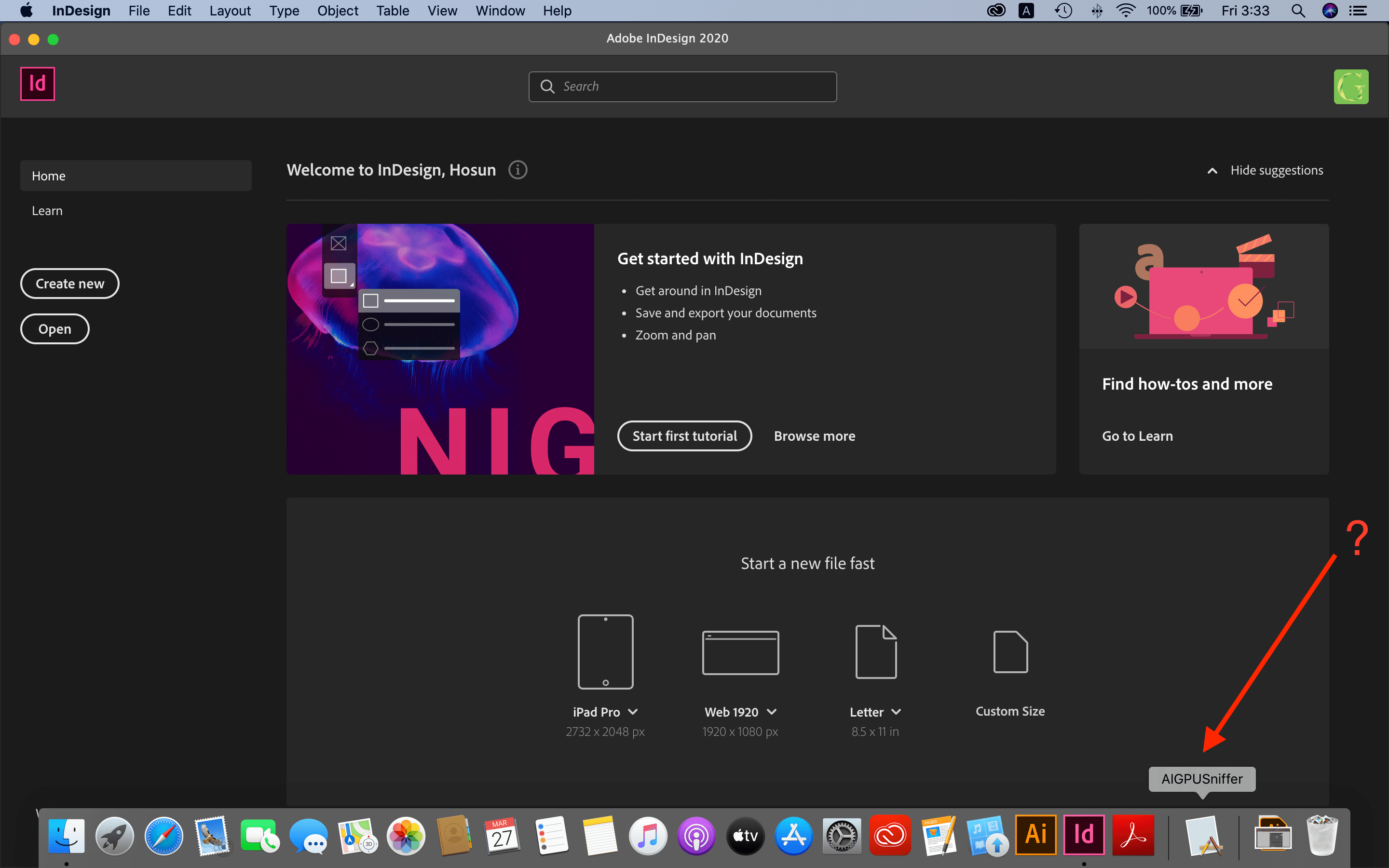Open the Web 1920 preset icon
Screen dimensions: 1389x868
click(x=740, y=651)
